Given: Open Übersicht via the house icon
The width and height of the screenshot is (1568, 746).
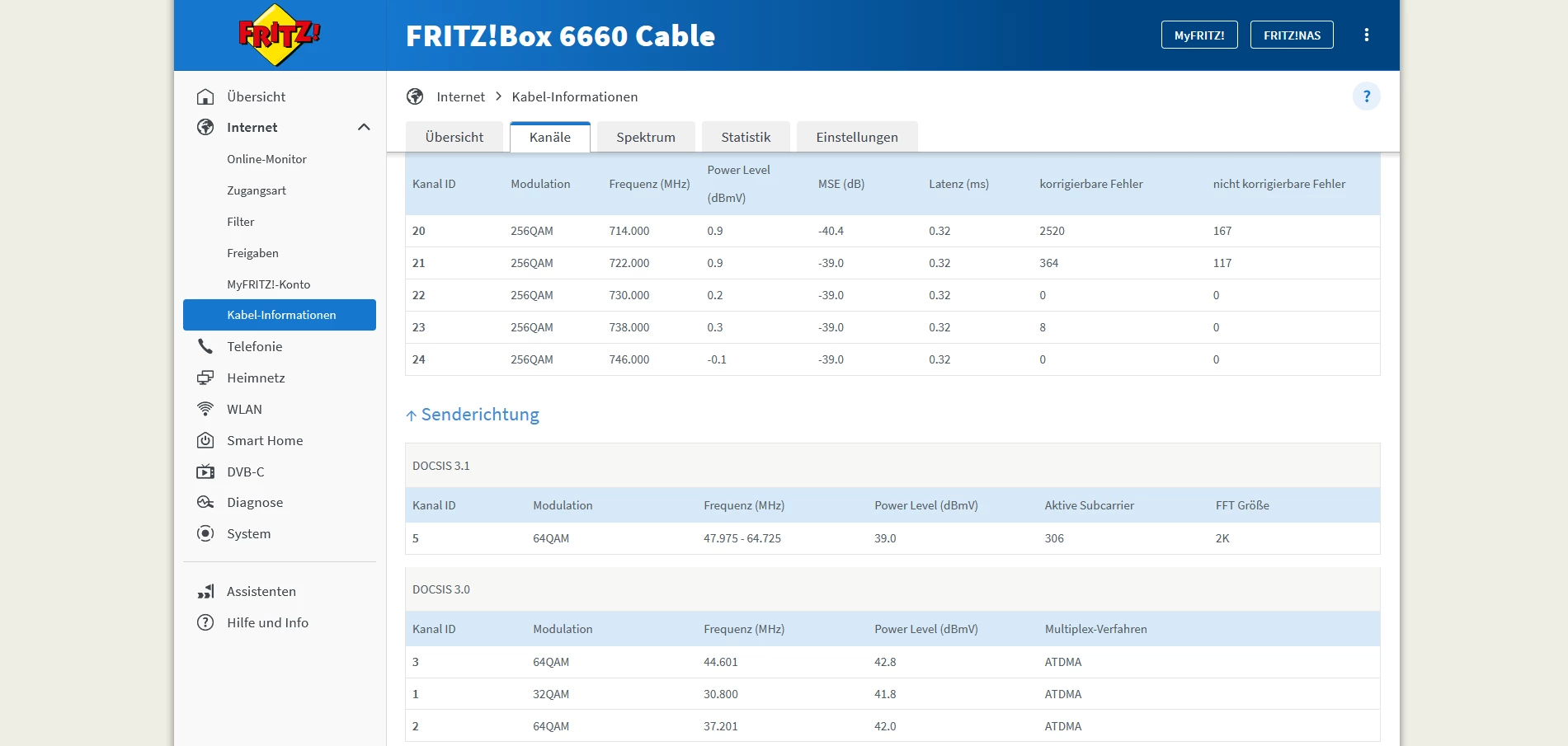Looking at the screenshot, I should (x=205, y=96).
